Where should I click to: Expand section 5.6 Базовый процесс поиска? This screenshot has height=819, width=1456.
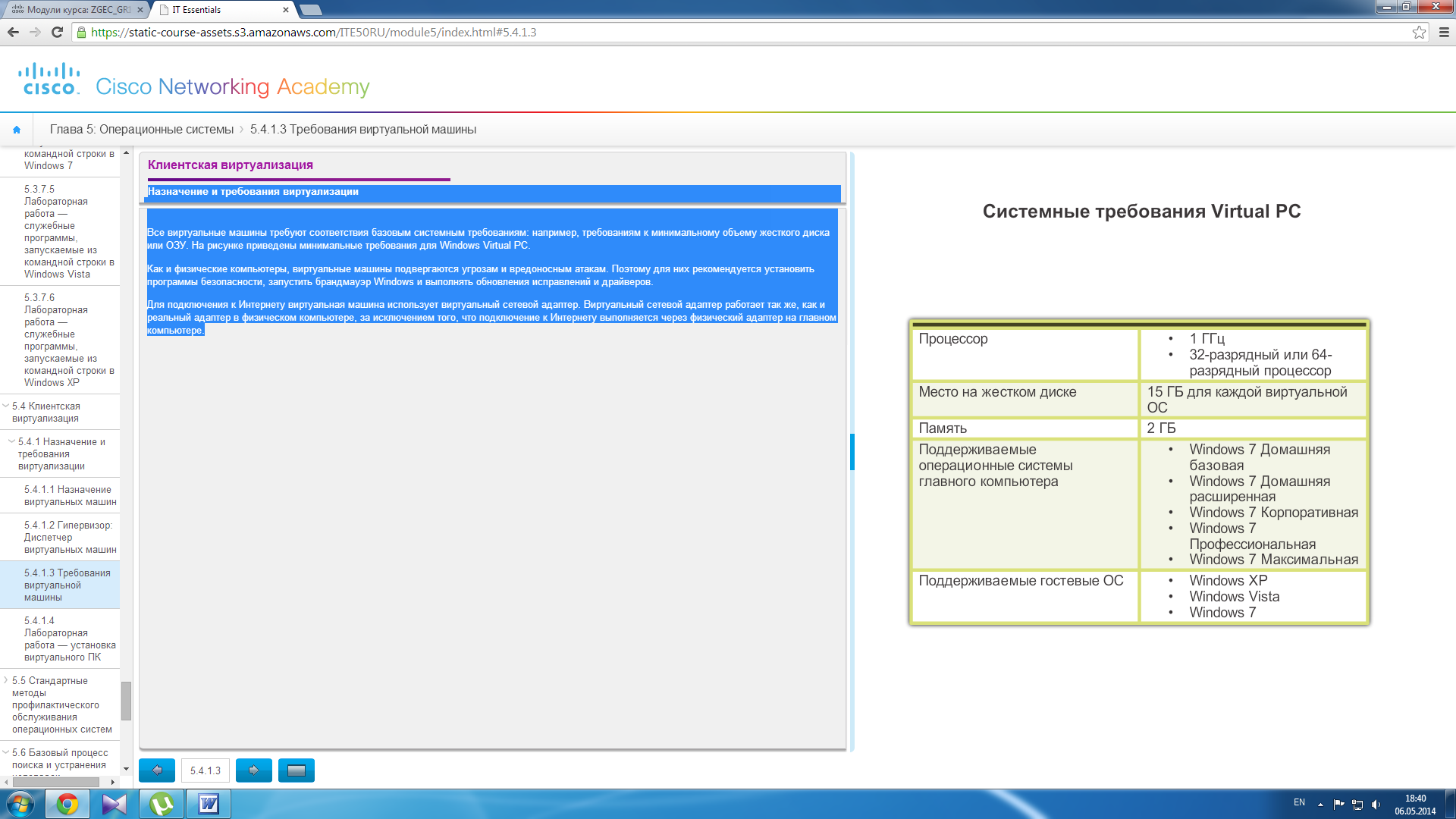[6, 752]
